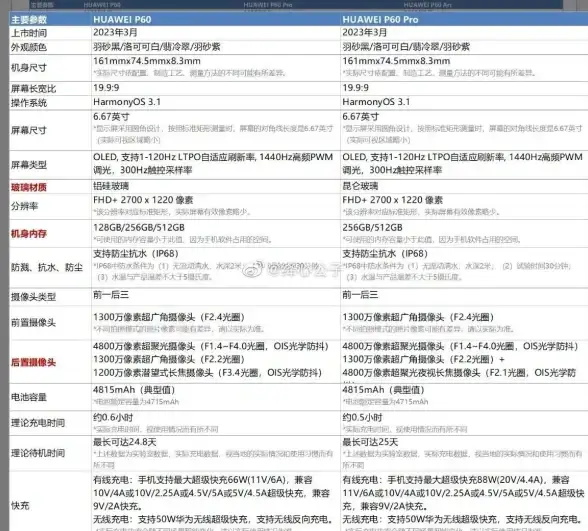
Task: Click HarmonyOS 3.1 in the P60 Pro column
Action: (376, 102)
